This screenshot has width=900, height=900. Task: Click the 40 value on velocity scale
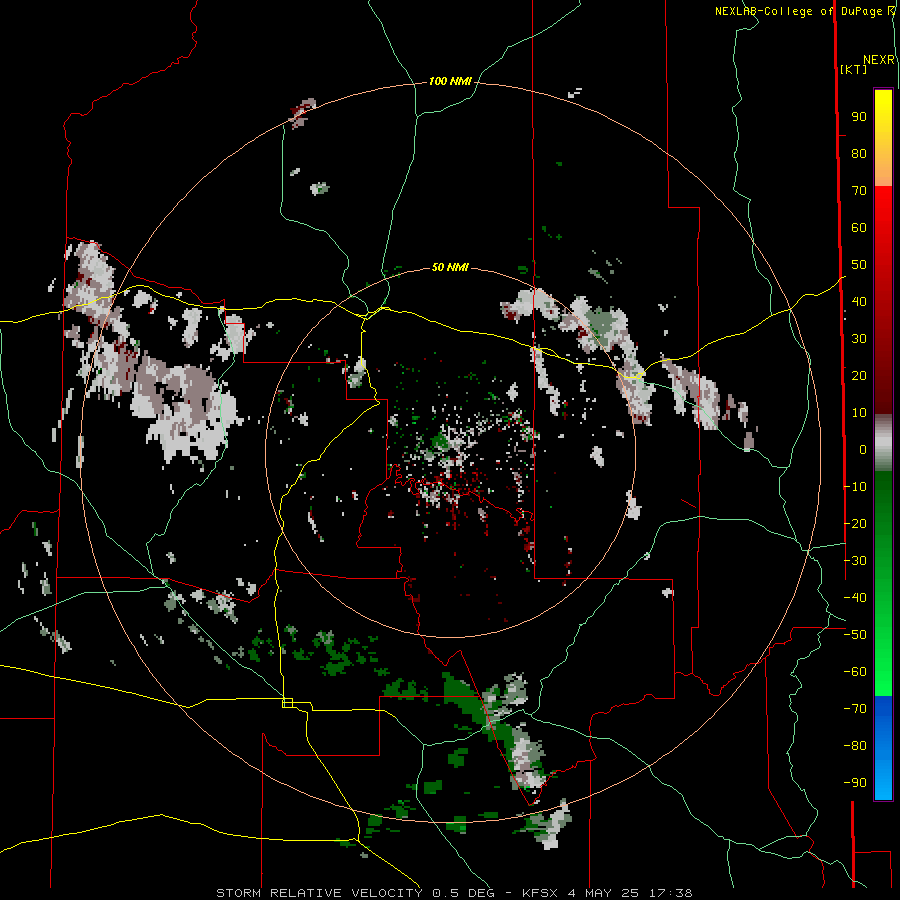859,302
